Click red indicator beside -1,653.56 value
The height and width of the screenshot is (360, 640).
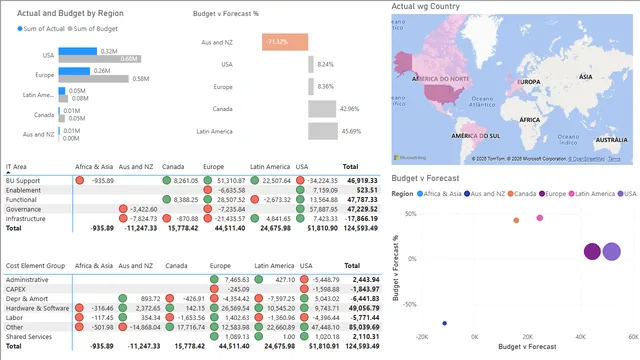[x=170, y=317]
